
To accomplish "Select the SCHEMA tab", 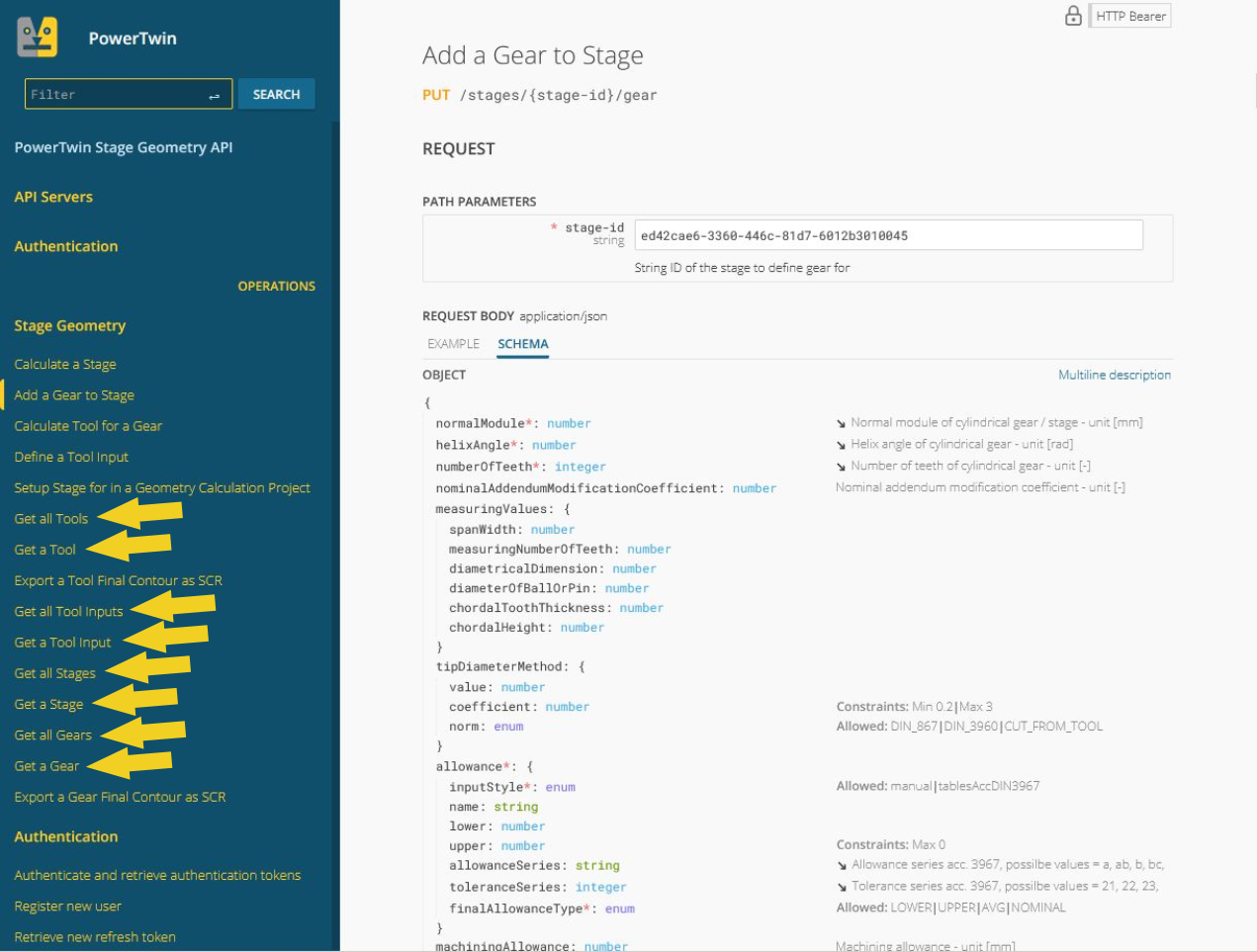I will click(522, 344).
